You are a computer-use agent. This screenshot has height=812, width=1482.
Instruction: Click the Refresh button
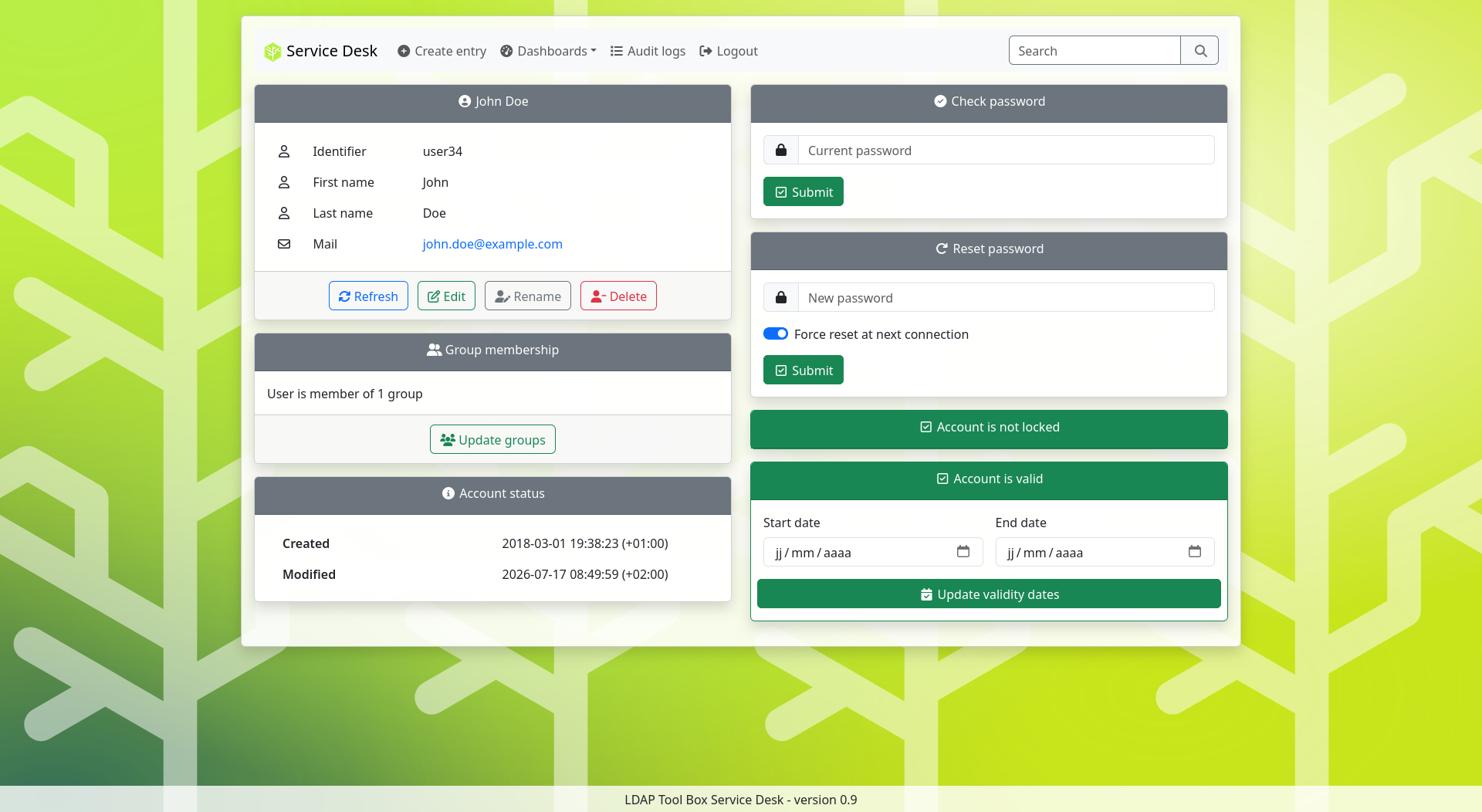pos(368,296)
